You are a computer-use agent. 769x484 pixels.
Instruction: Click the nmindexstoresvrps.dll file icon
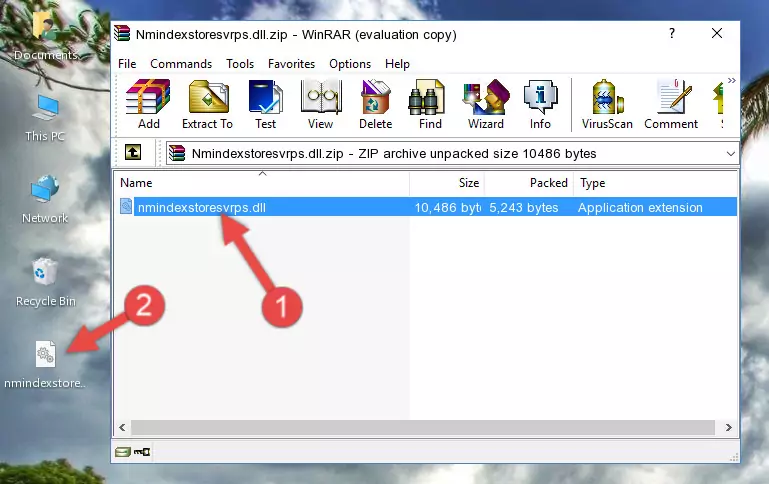tap(126, 206)
